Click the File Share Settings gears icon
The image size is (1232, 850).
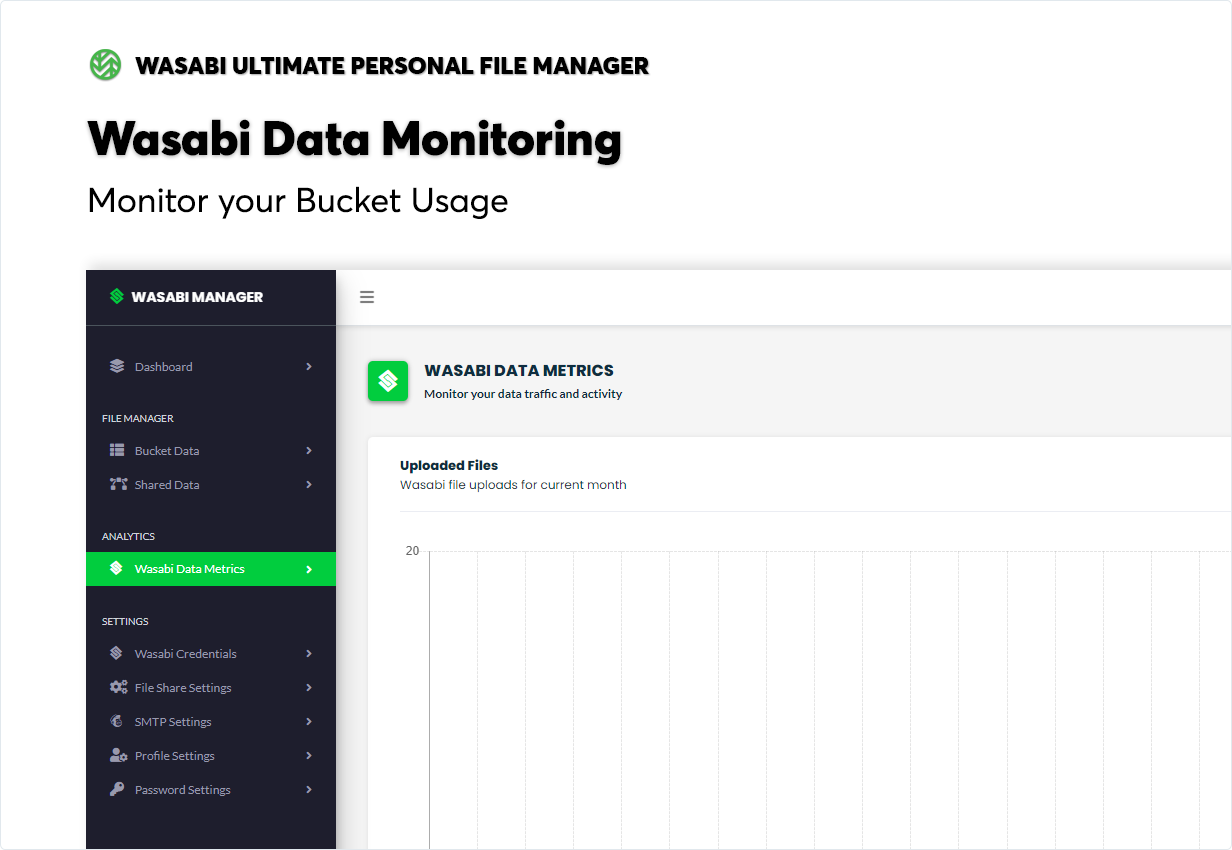pyautogui.click(x=117, y=687)
